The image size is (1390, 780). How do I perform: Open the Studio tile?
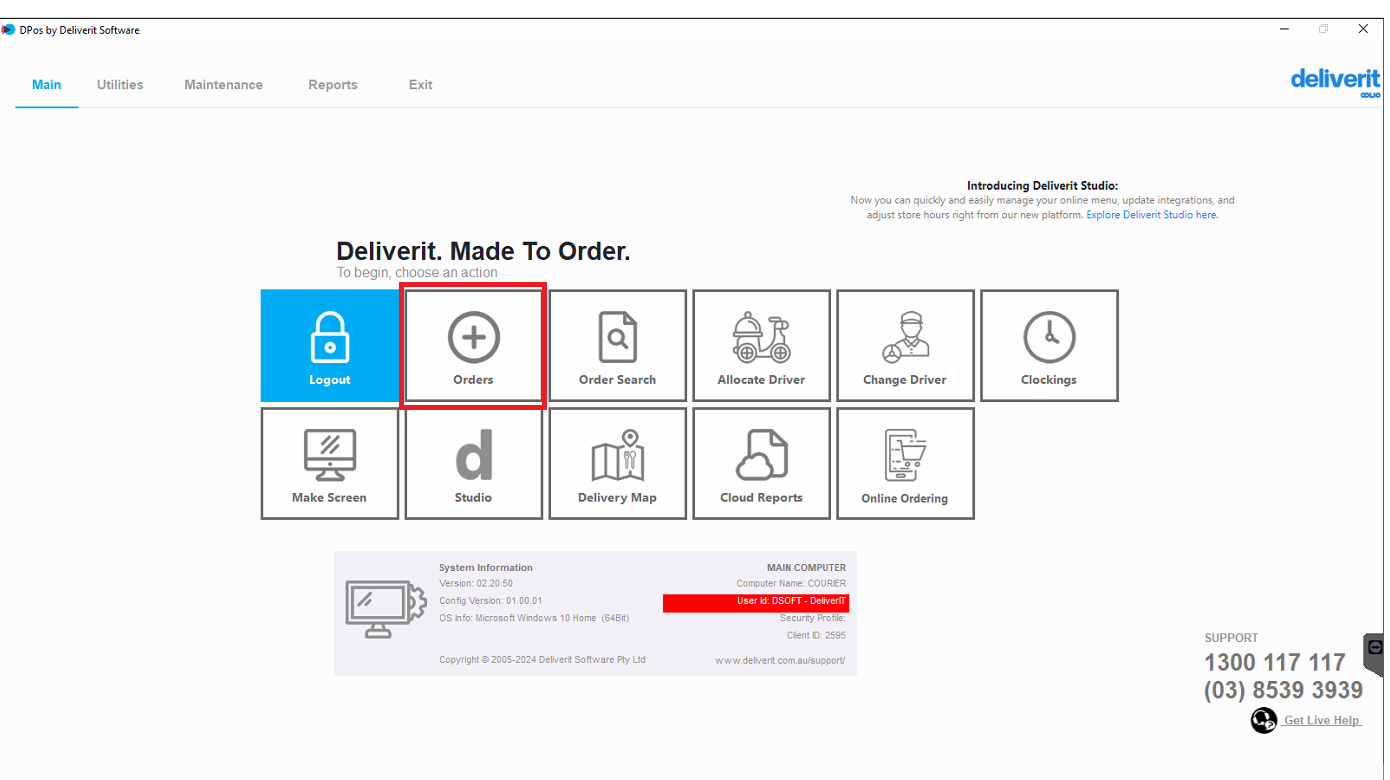click(x=473, y=464)
